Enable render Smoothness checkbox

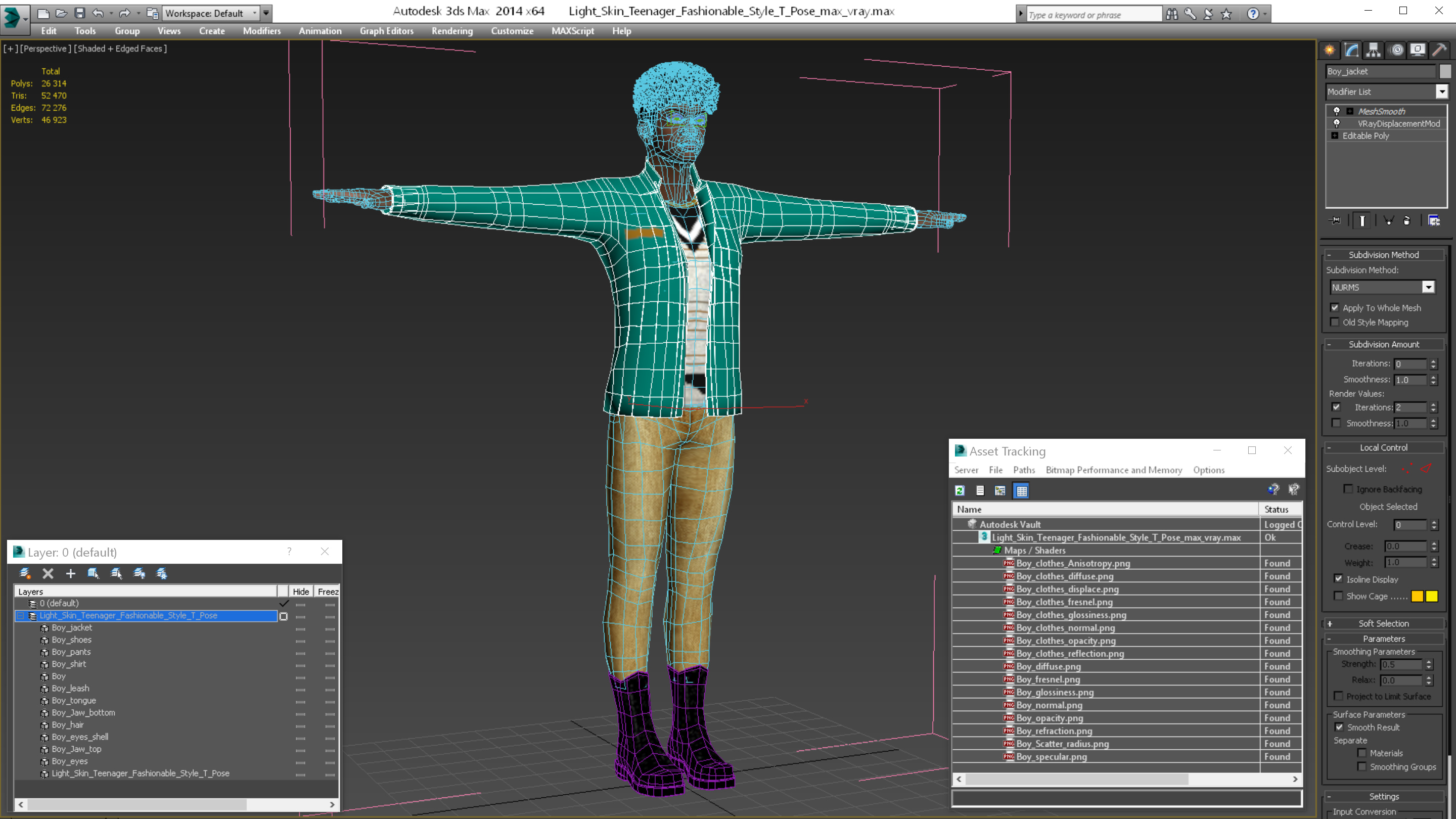(1336, 423)
